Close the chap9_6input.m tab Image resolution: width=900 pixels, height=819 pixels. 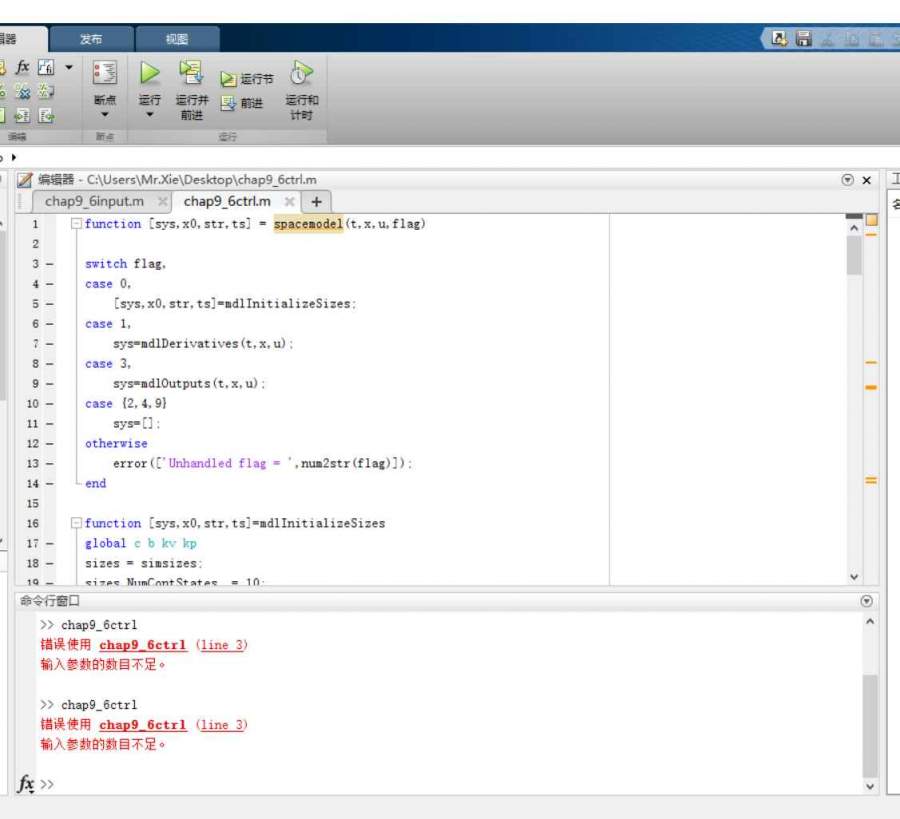coord(162,201)
